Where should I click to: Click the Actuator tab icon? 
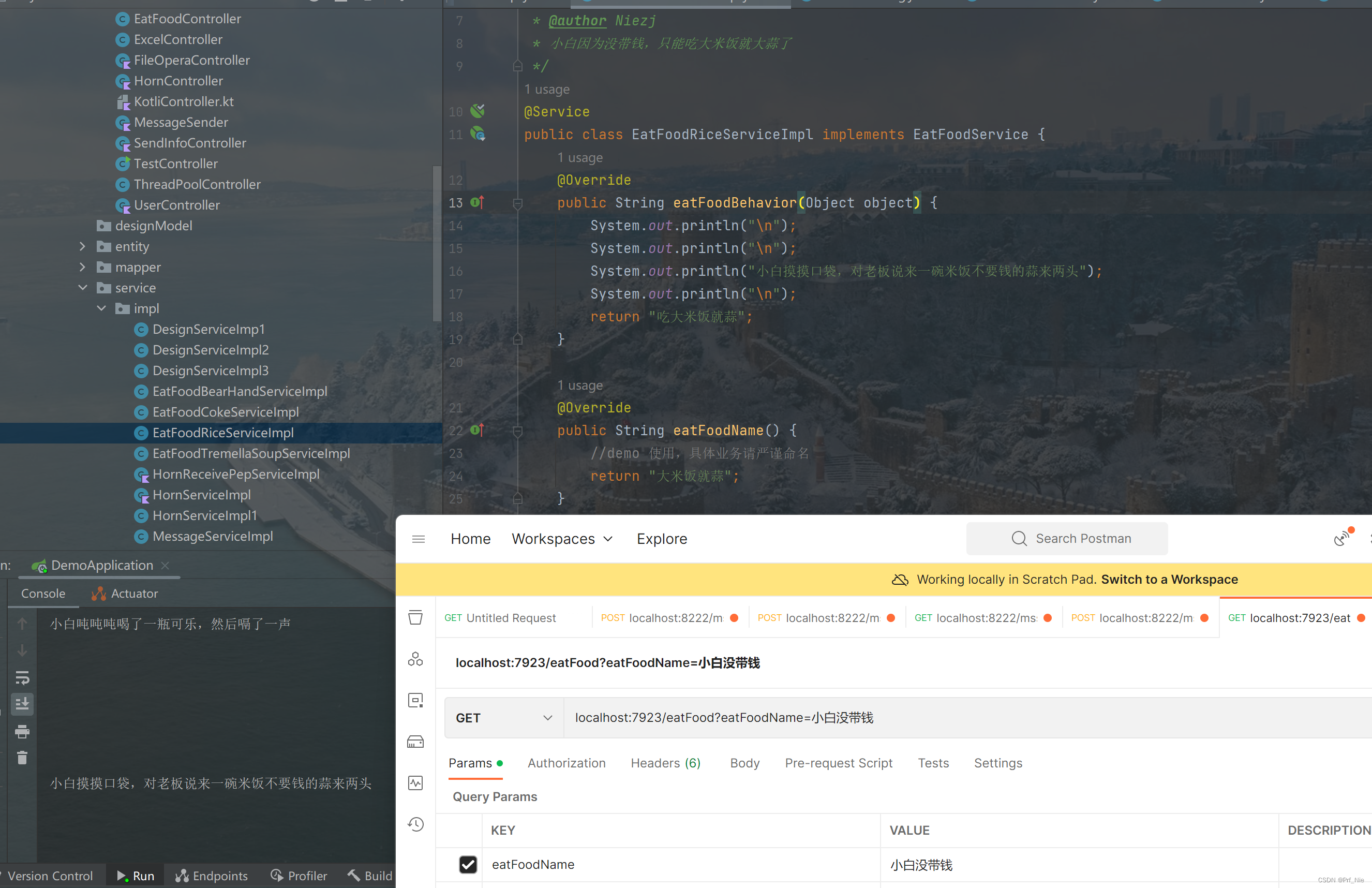click(98, 594)
